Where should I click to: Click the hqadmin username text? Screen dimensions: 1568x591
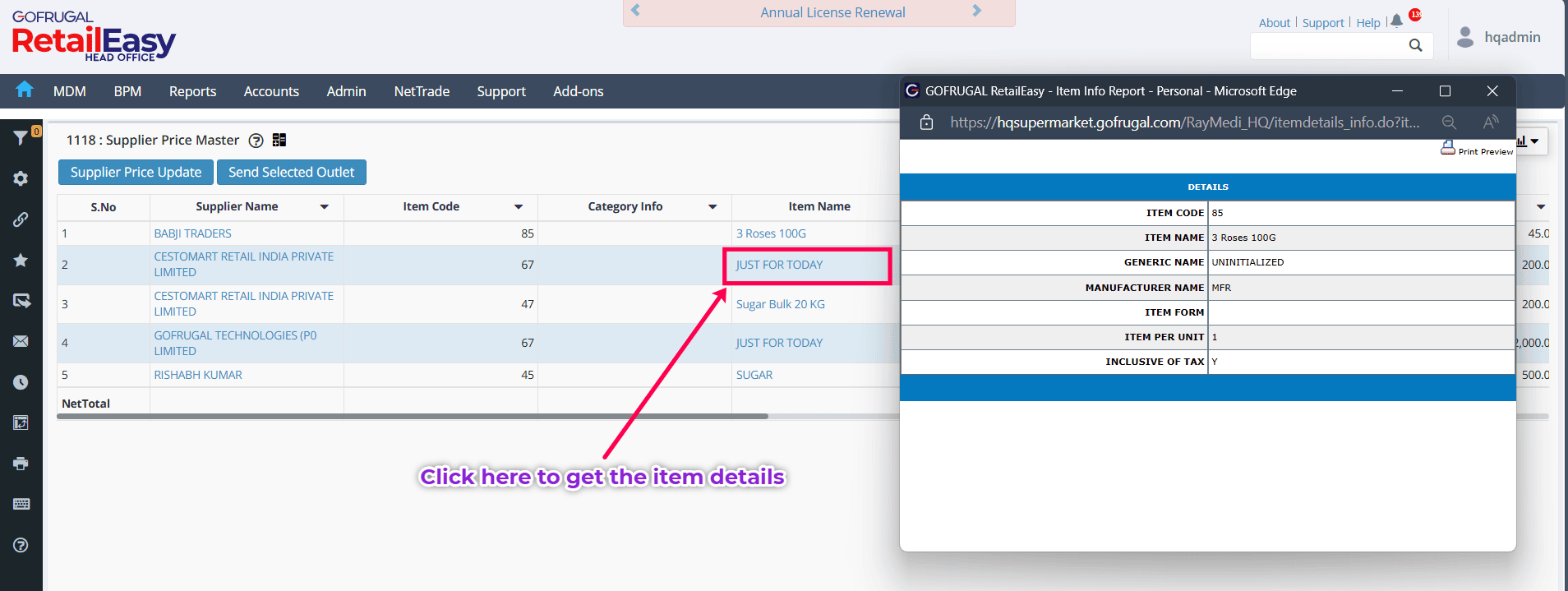click(x=1512, y=37)
